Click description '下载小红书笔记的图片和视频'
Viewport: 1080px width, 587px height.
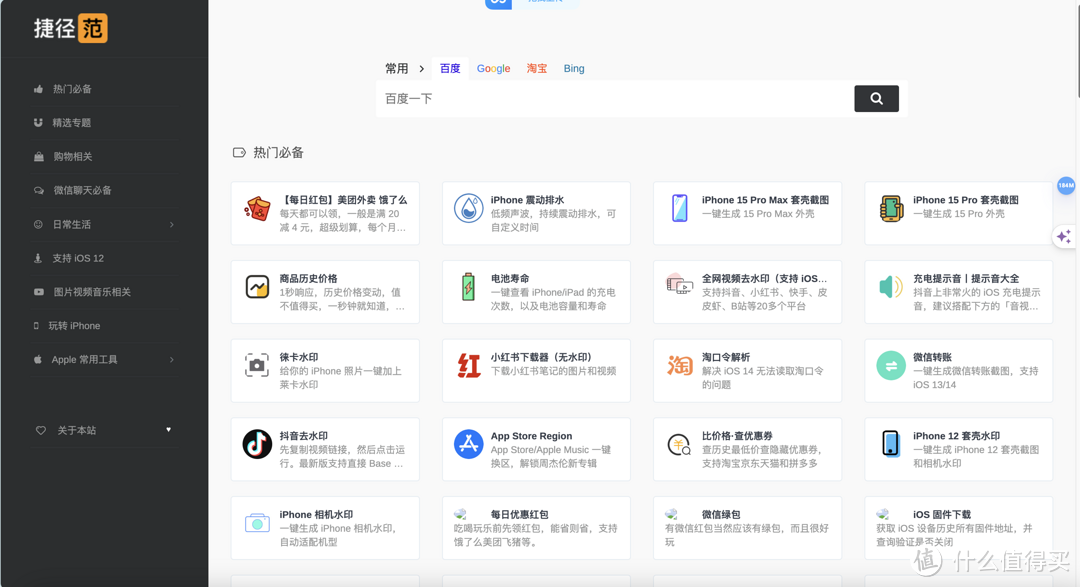pos(553,371)
